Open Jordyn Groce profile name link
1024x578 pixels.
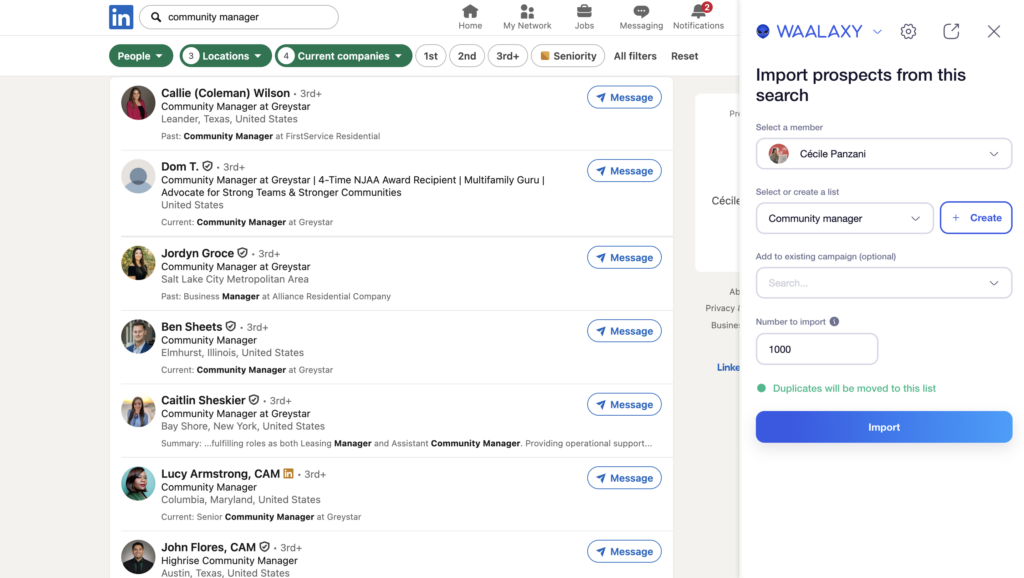[x=197, y=253]
